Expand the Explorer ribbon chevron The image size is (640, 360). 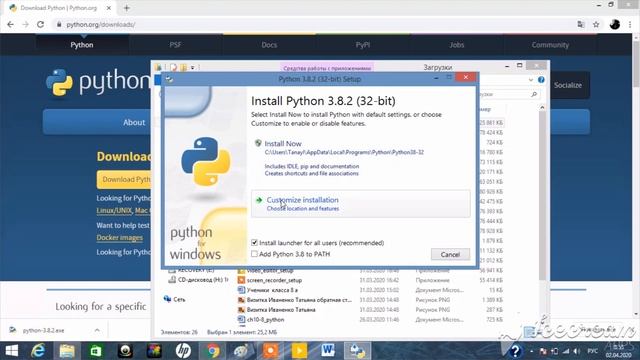coord(531,80)
